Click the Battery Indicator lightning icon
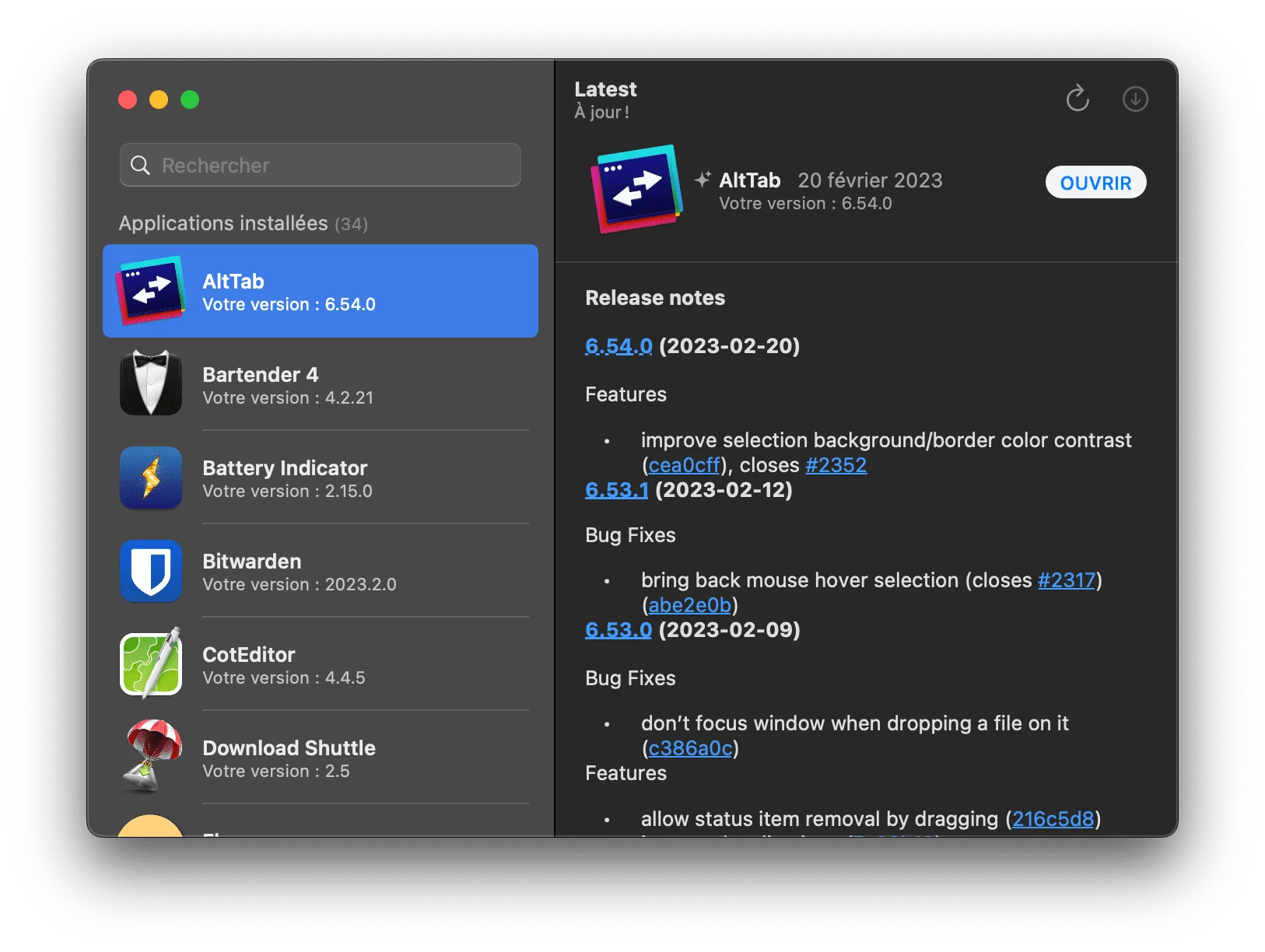 tap(151, 478)
